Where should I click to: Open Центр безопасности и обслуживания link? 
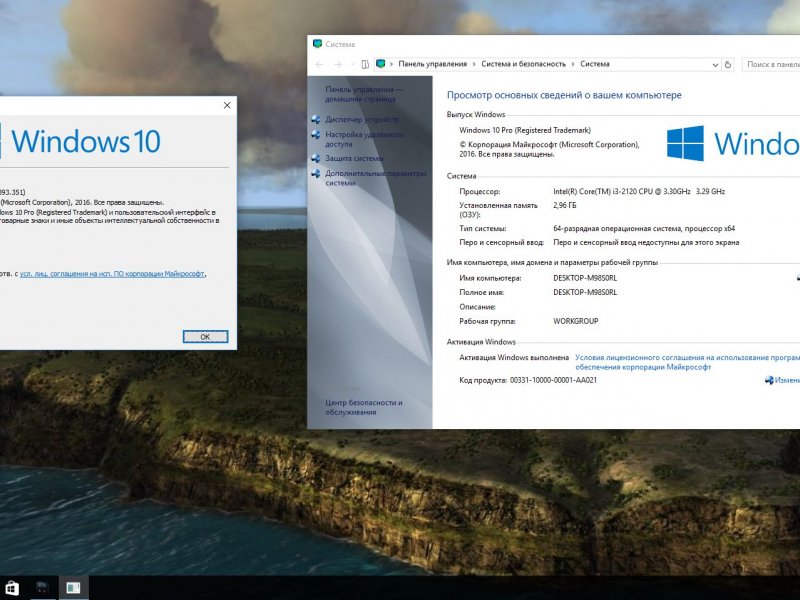[x=364, y=407]
